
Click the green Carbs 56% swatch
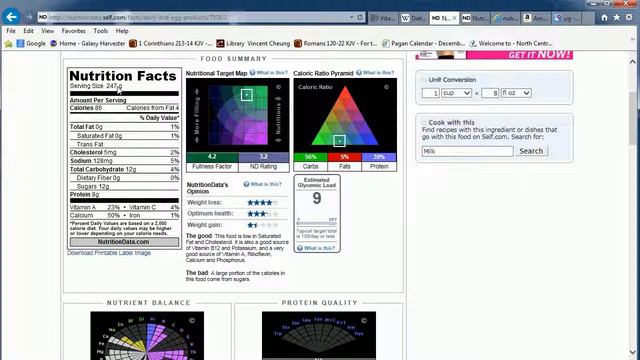[x=311, y=157]
